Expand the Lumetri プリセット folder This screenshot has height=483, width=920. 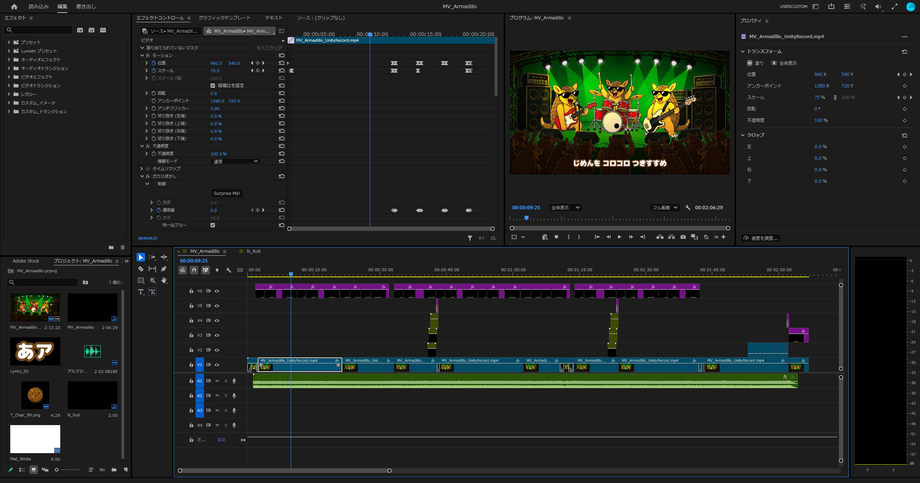[9, 51]
